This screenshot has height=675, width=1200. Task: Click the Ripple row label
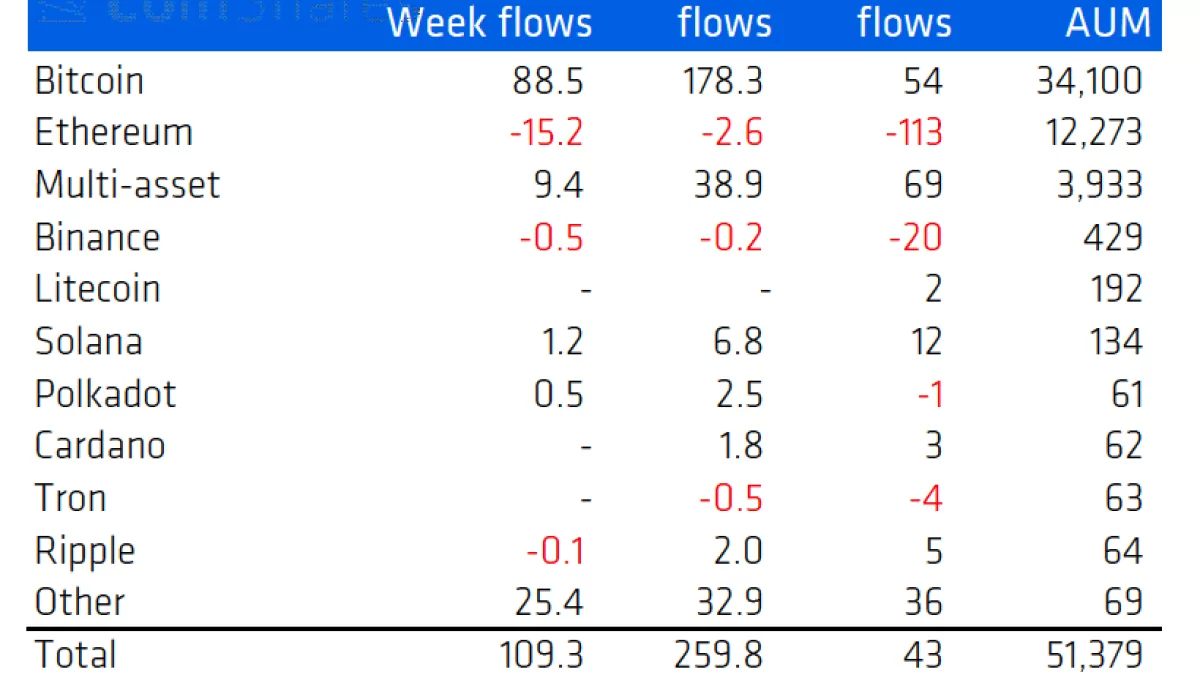(x=84, y=550)
